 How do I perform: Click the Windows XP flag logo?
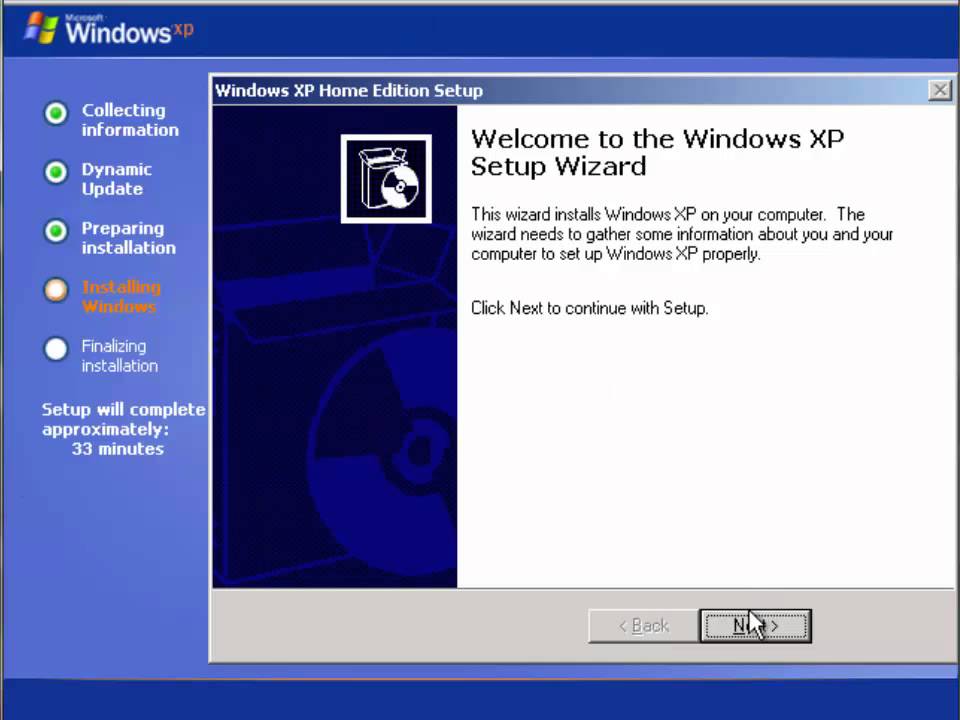41,28
